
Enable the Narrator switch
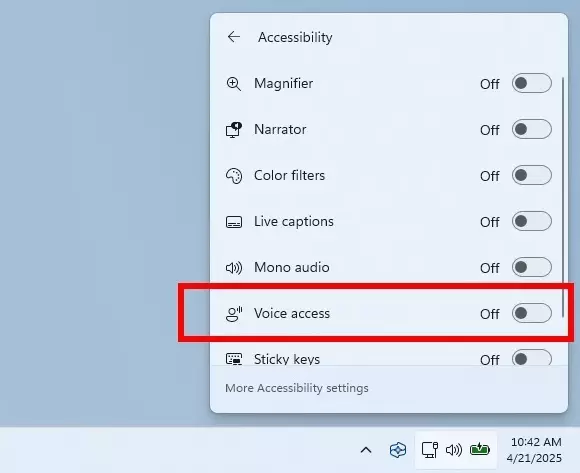click(x=532, y=129)
